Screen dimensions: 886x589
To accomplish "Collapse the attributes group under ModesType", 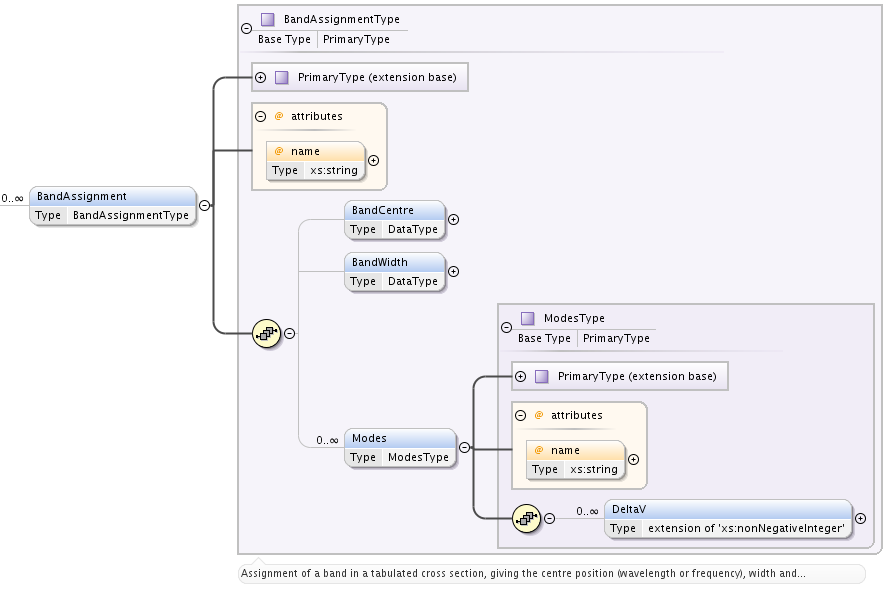I will [520, 415].
